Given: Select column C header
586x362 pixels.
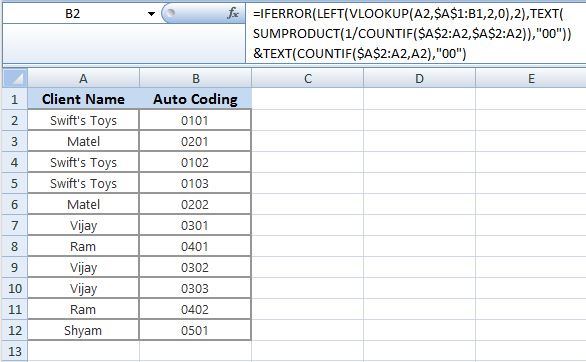Looking at the screenshot, I should coord(308,78).
